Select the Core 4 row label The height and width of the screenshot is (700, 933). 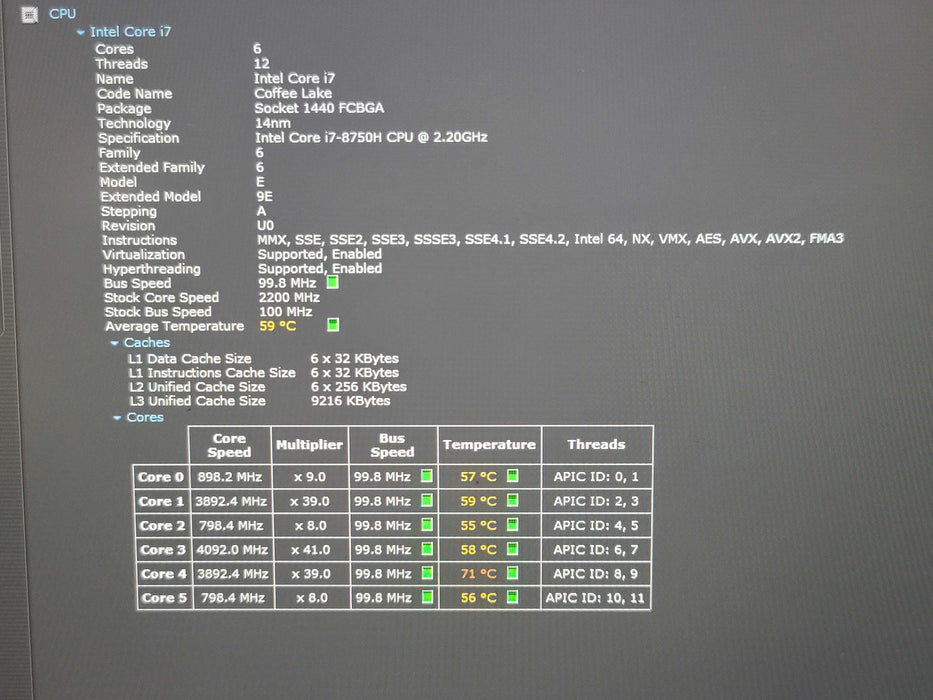pyautogui.click(x=164, y=574)
